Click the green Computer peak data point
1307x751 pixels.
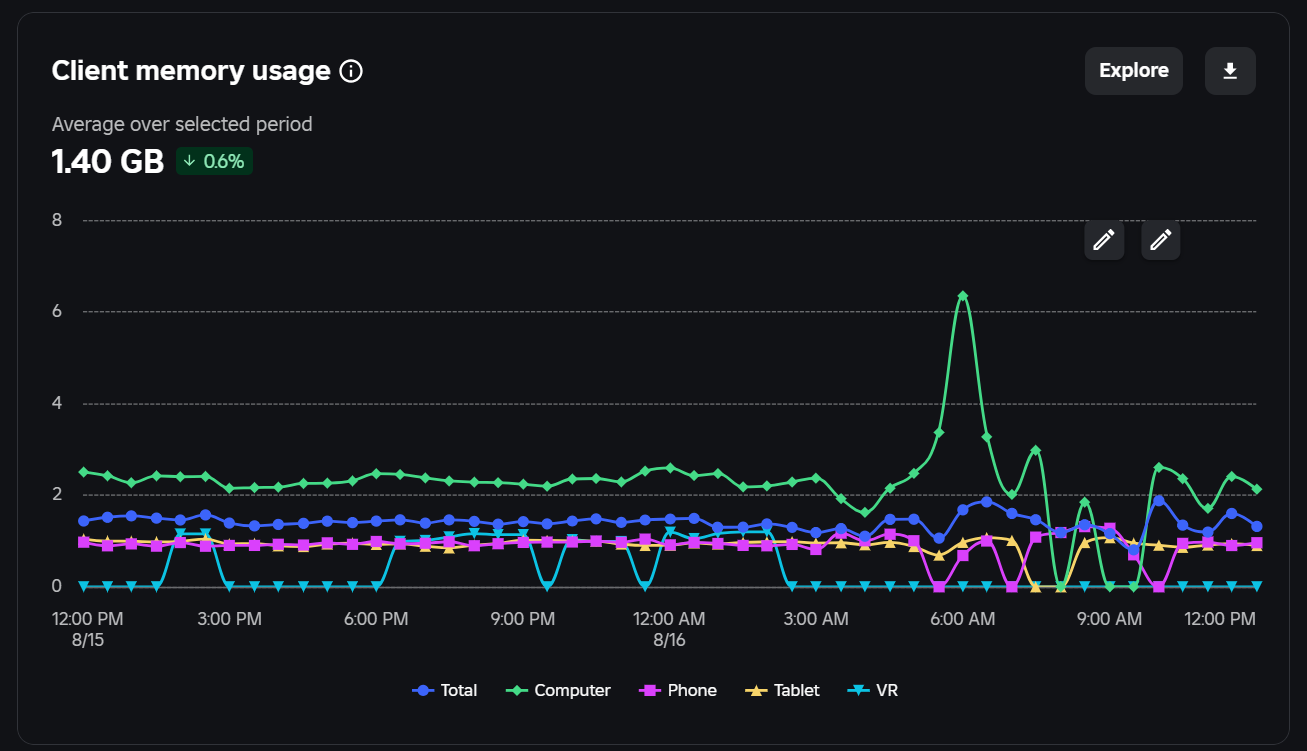pyautogui.click(x=962, y=296)
